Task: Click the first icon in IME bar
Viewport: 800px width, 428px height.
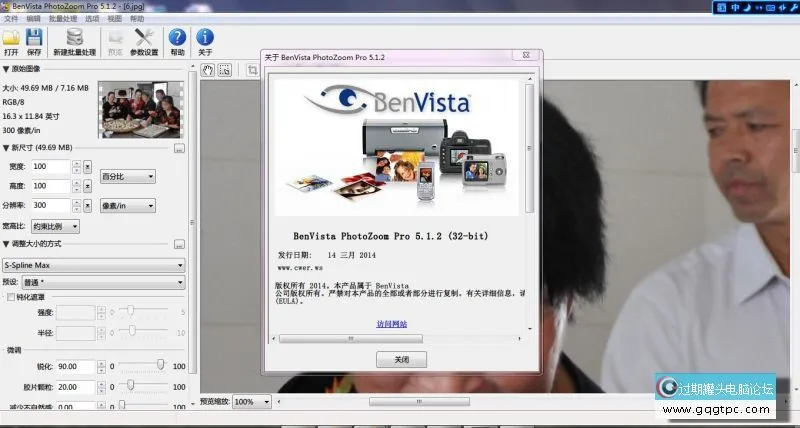Action: coord(721,7)
